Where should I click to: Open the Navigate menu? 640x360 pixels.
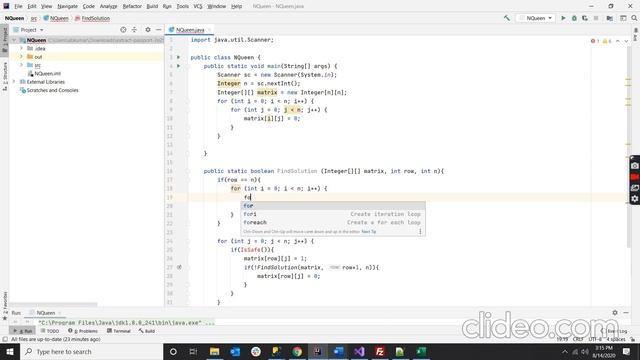[x=67, y=6]
